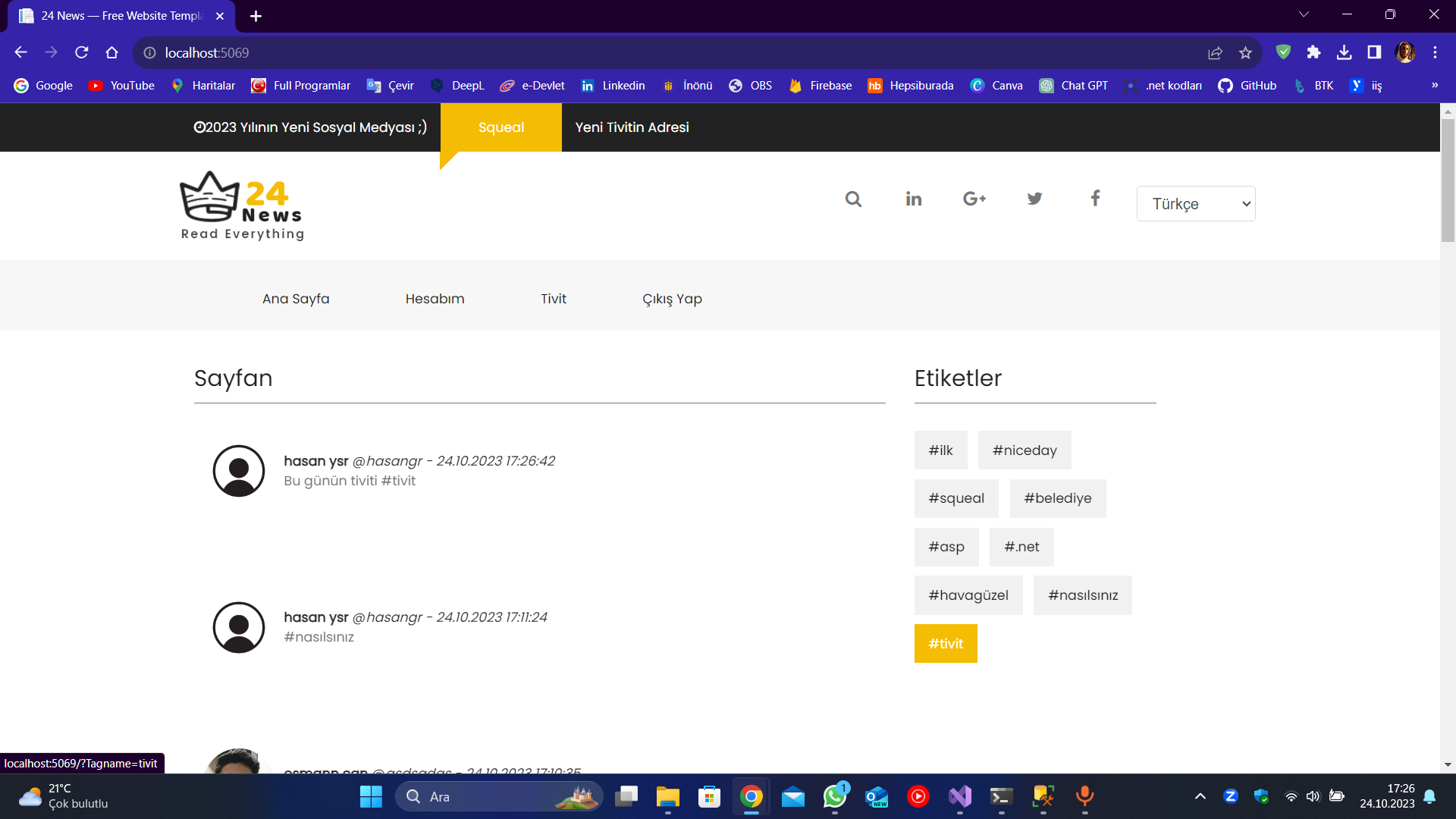Click the LinkedIn icon in the site header

913,199
